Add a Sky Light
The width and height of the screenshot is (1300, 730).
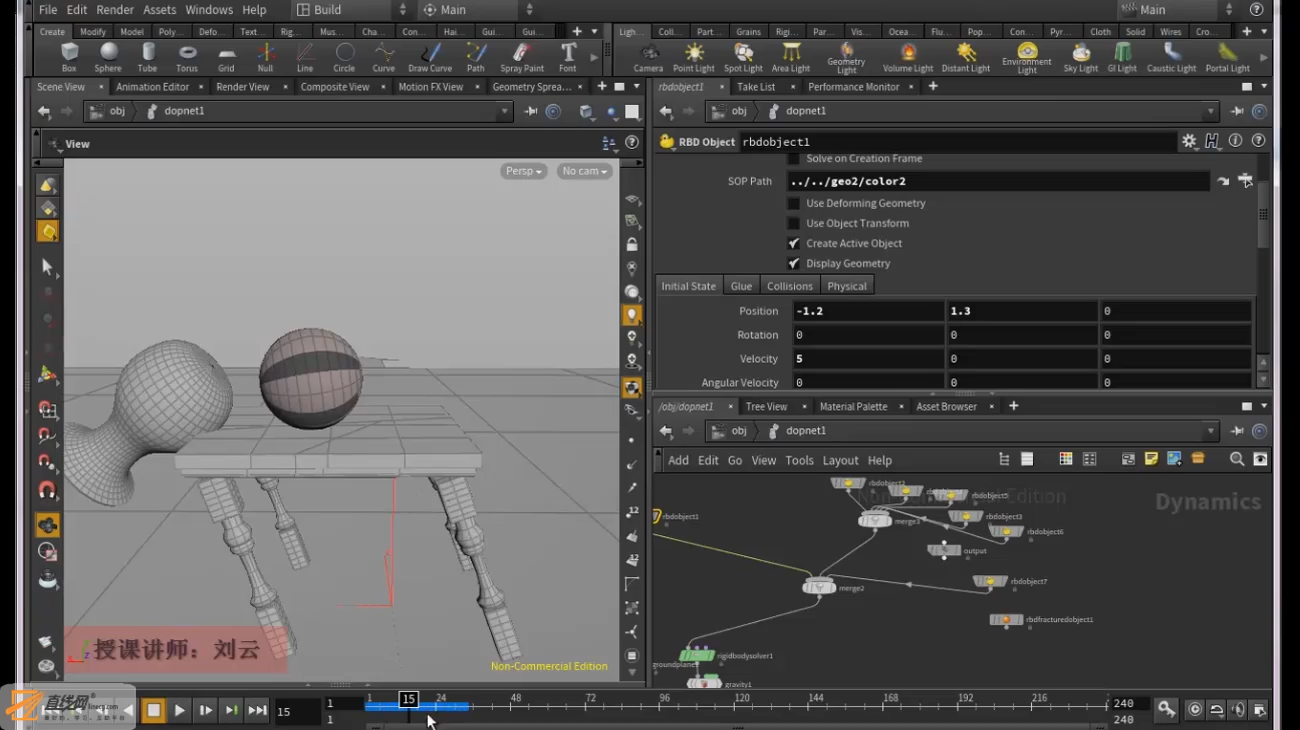pyautogui.click(x=1081, y=57)
